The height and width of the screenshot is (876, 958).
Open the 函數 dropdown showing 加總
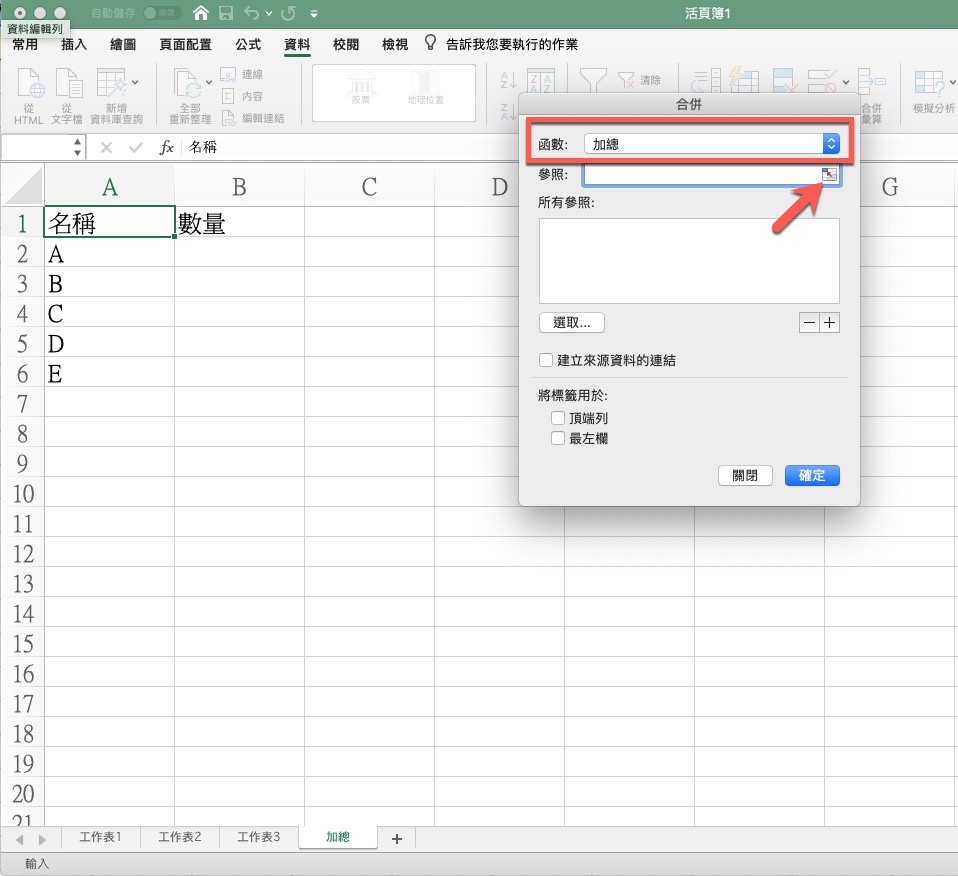(x=712, y=144)
